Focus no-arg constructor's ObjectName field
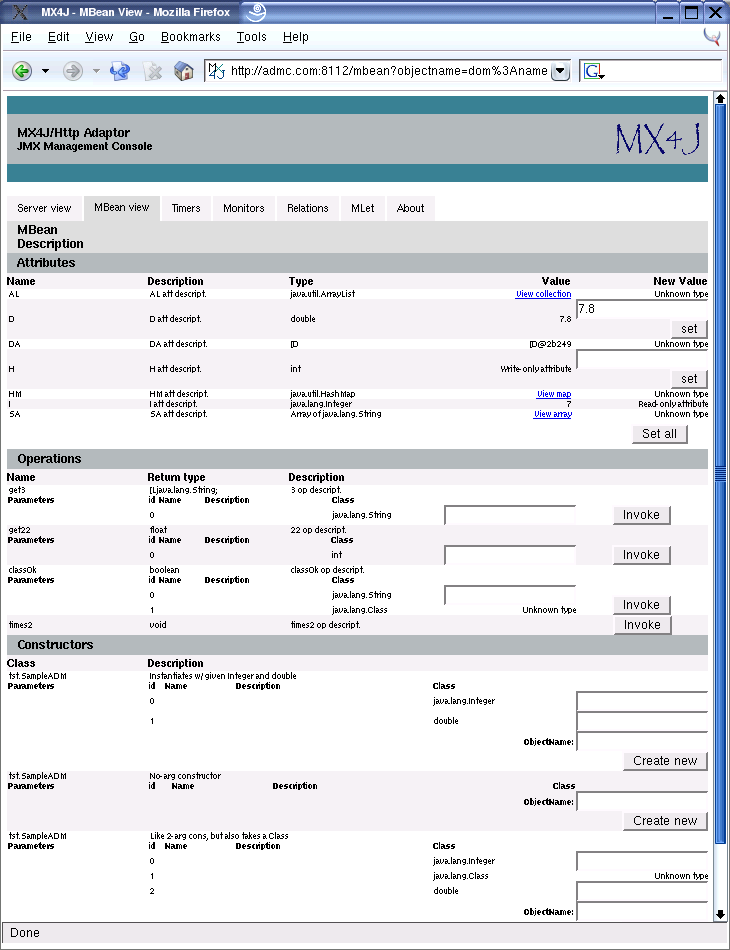 coord(642,802)
